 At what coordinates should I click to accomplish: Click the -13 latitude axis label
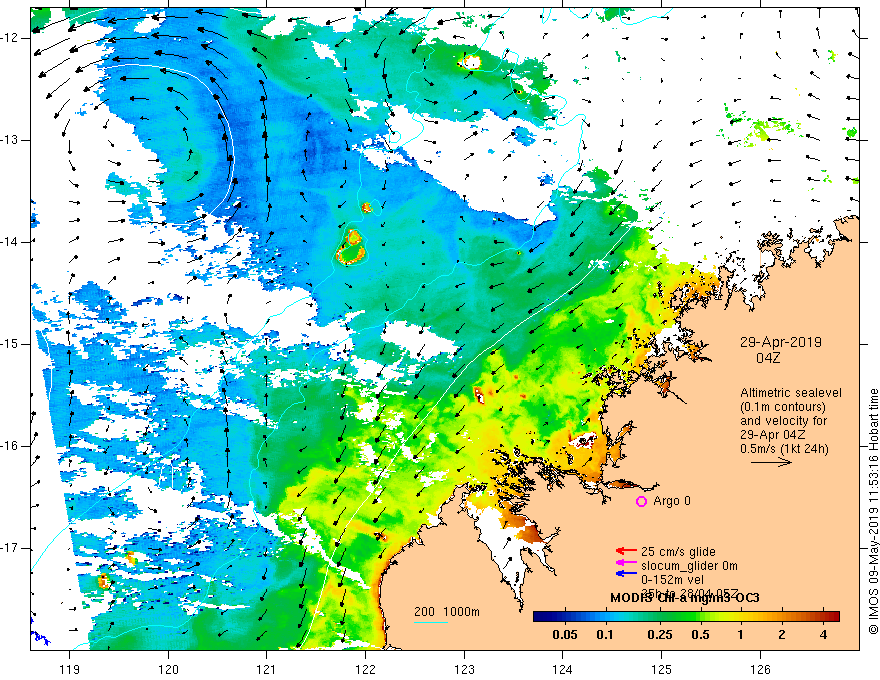click(10, 140)
